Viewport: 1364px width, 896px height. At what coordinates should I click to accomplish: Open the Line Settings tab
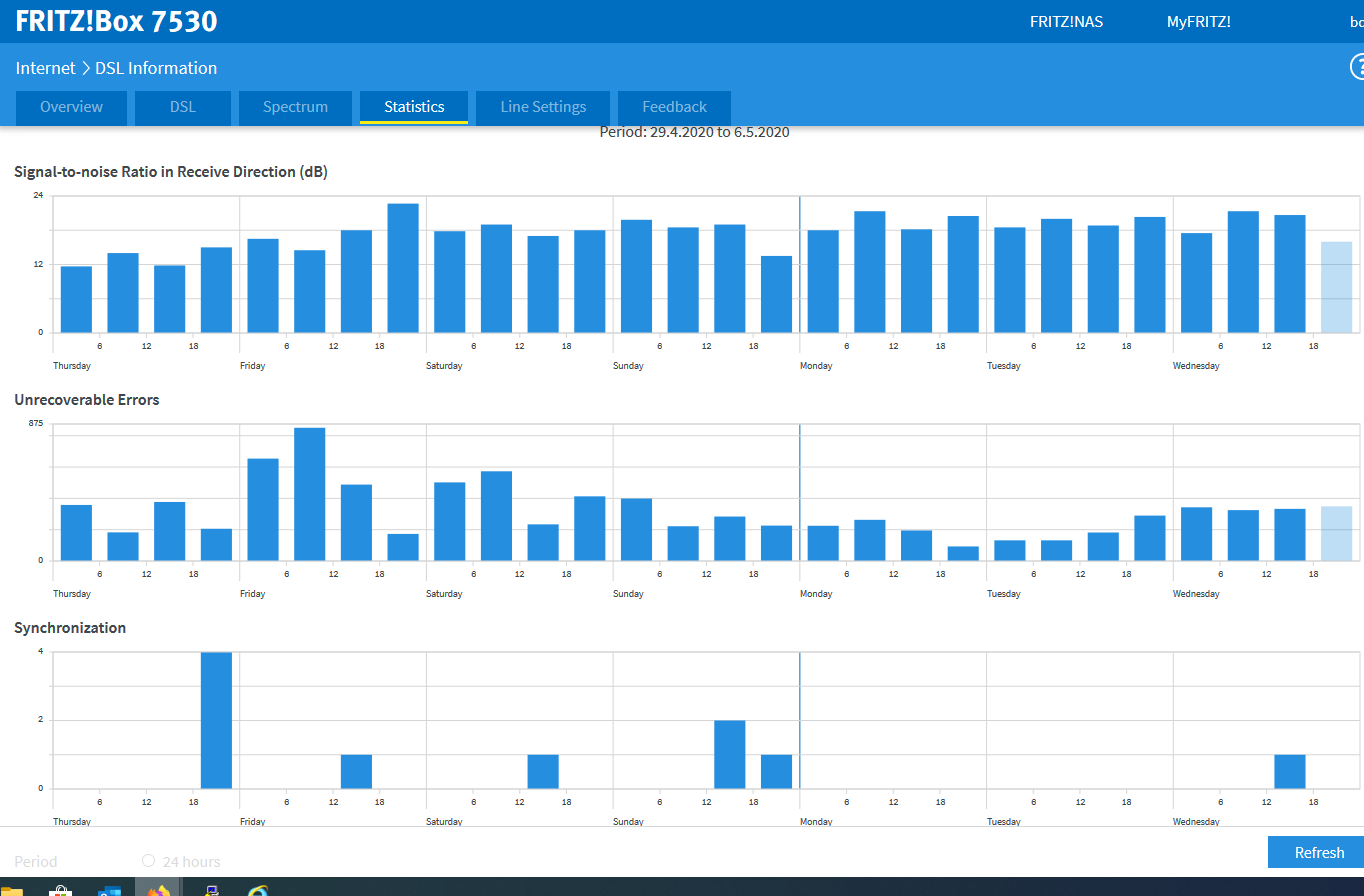point(543,107)
